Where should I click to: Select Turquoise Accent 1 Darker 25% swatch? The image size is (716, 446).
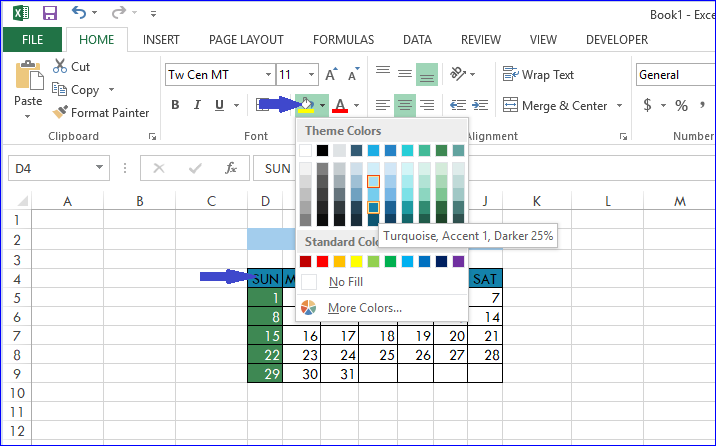374,208
